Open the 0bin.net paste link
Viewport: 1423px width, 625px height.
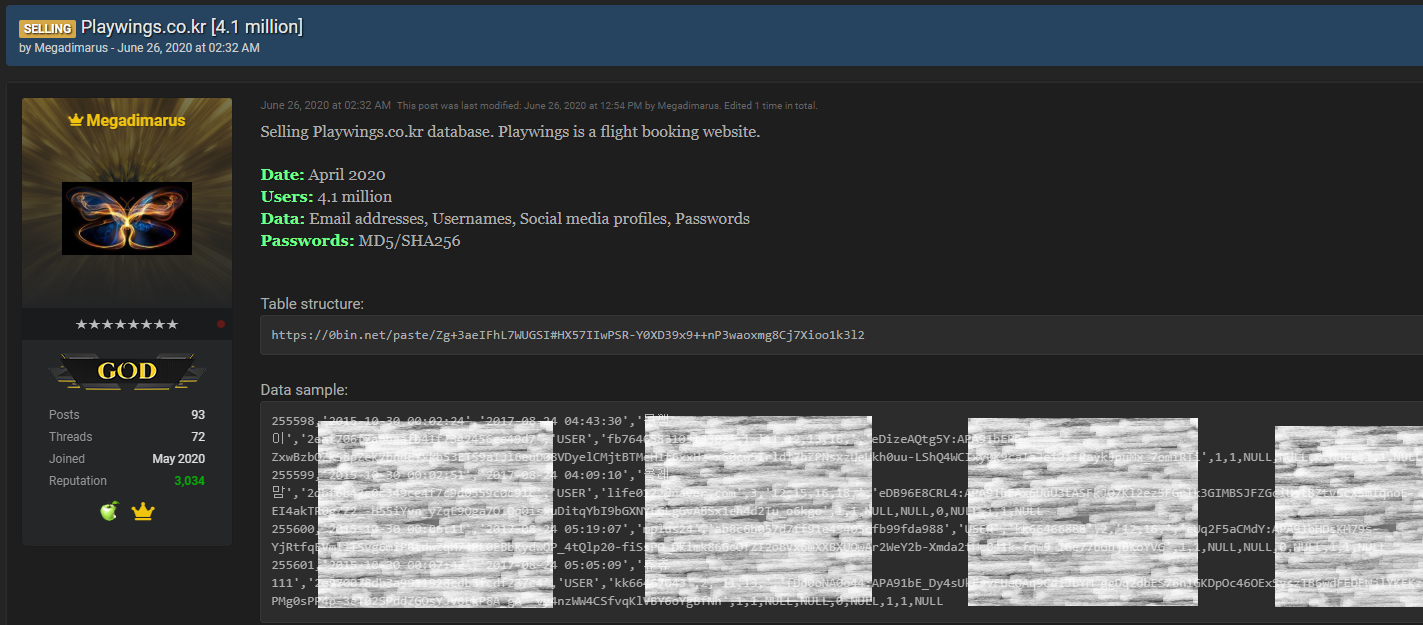(568, 335)
